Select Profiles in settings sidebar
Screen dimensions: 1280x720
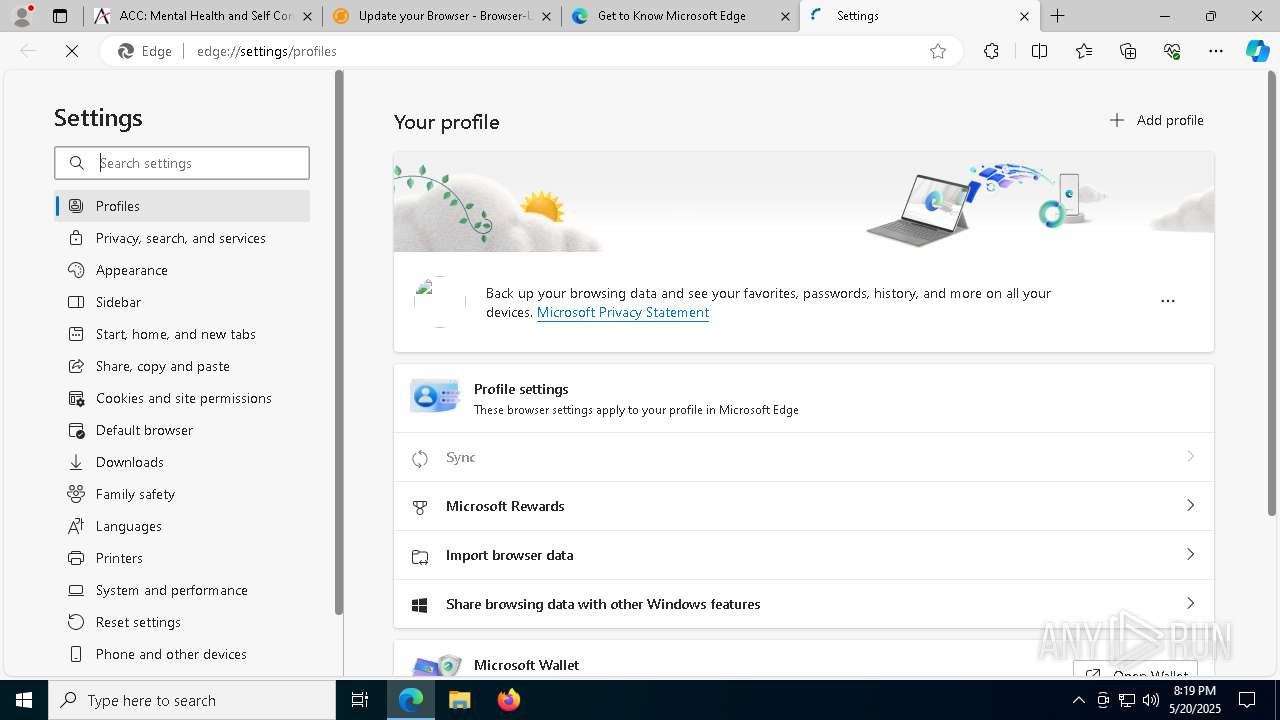tap(182, 206)
